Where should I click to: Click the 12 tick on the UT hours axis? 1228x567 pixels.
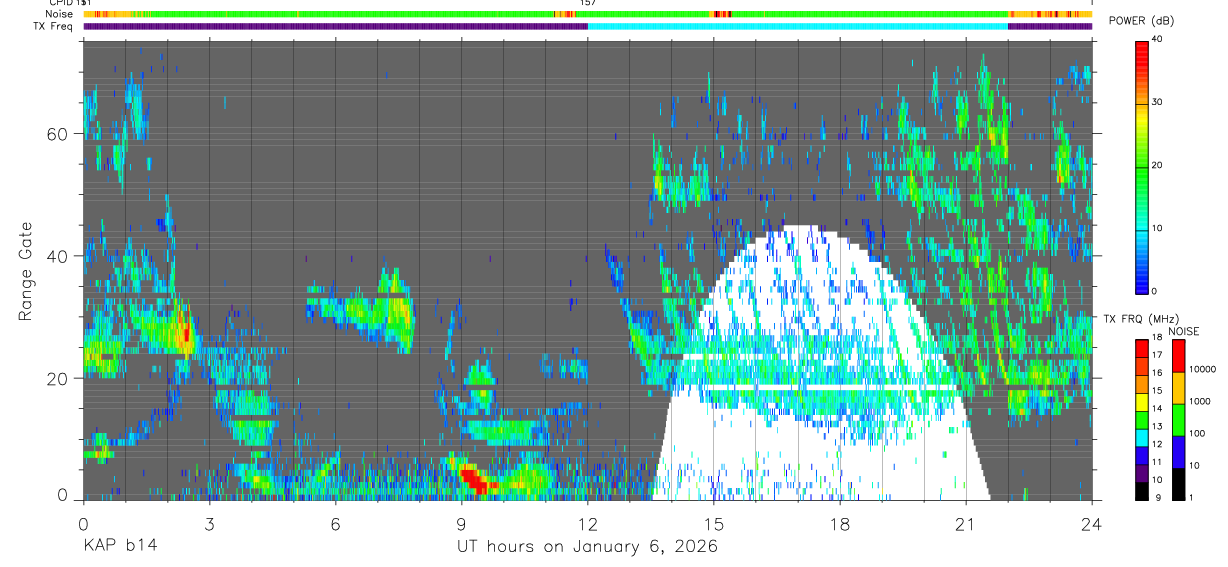click(587, 523)
